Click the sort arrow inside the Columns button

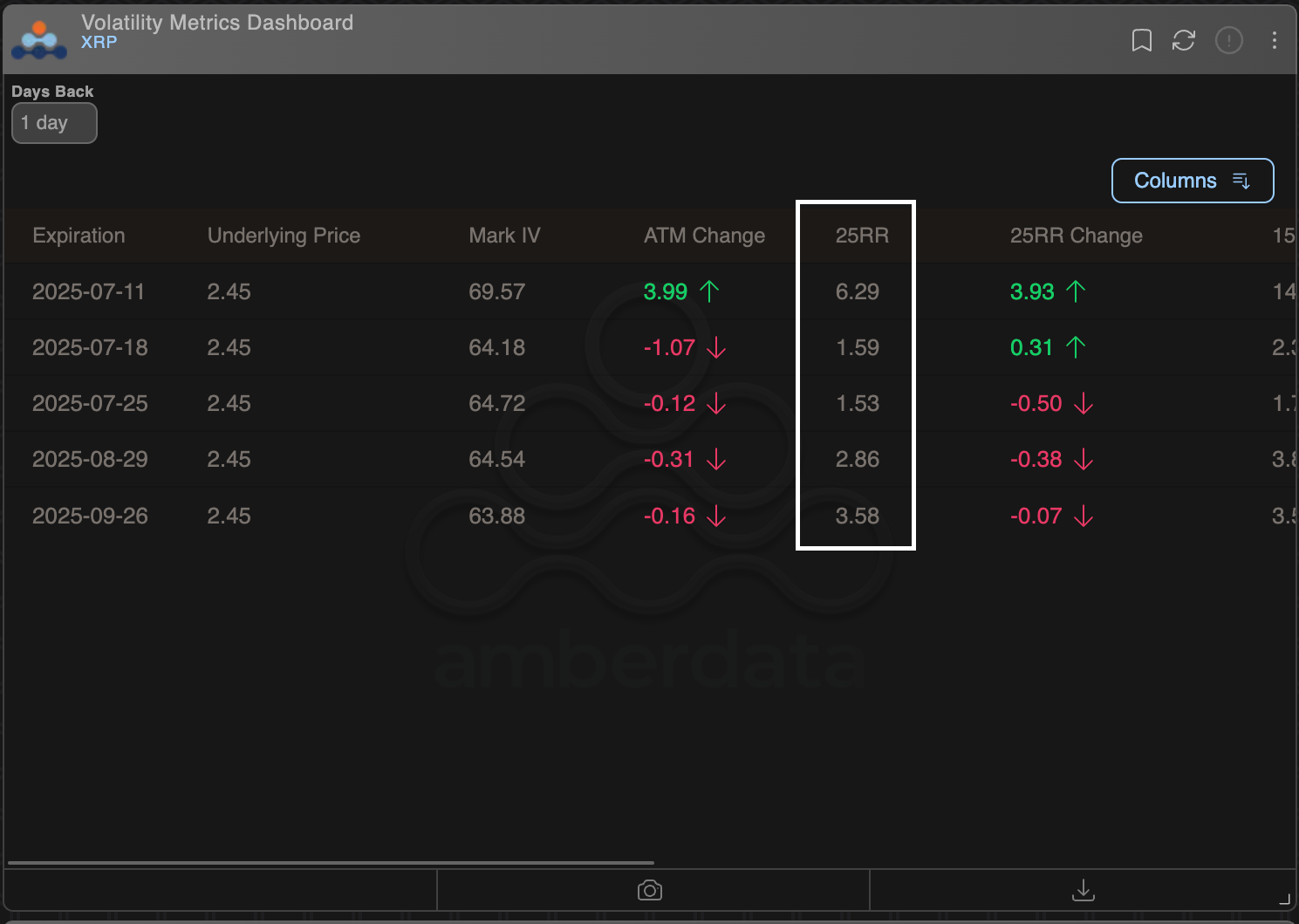pos(1241,181)
